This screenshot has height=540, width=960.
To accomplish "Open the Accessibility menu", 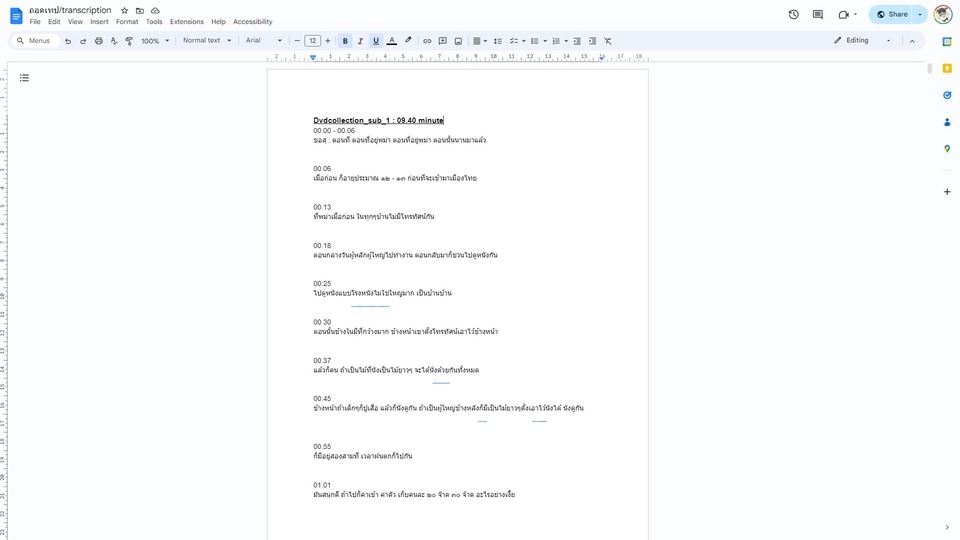I will point(252,21).
